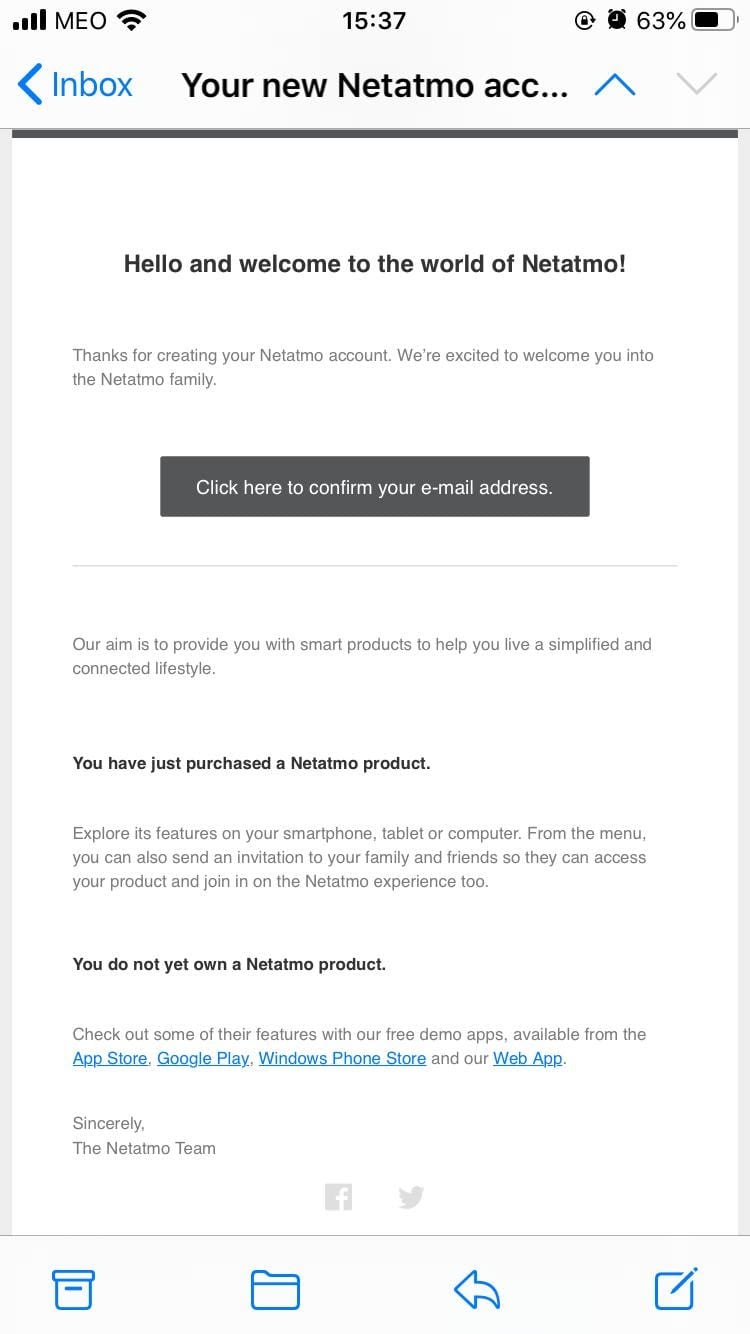Tap the Facebook icon in the email footer
The image size is (750, 1334).
pyautogui.click(x=339, y=1196)
